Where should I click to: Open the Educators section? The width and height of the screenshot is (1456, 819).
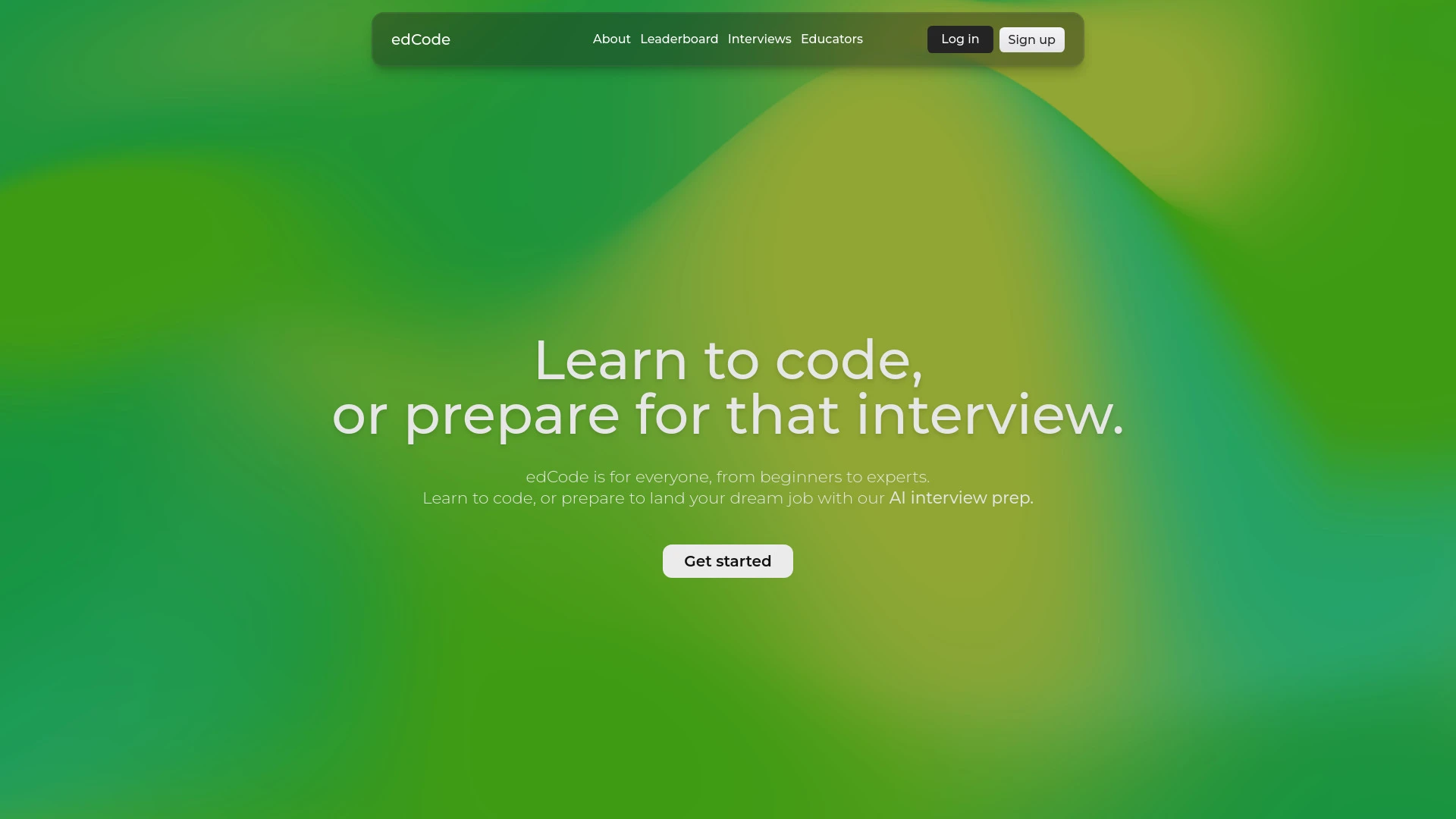click(x=831, y=39)
